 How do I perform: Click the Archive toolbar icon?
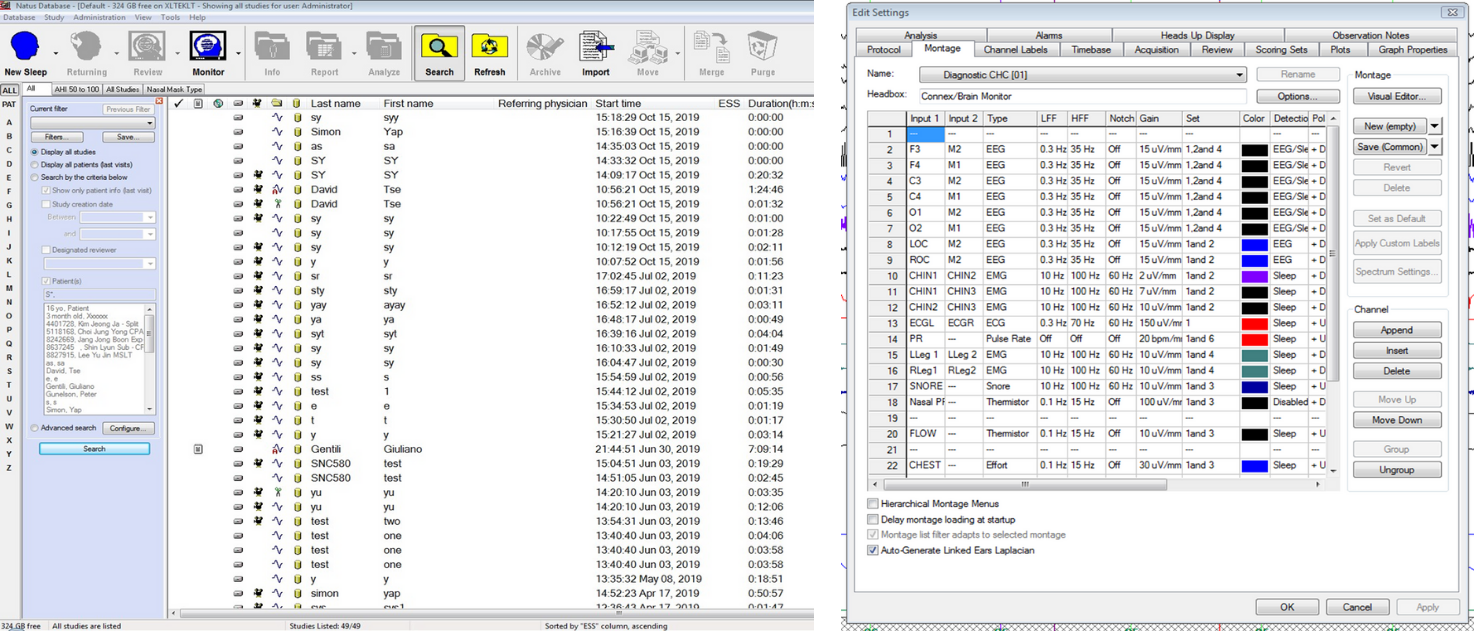coord(545,48)
